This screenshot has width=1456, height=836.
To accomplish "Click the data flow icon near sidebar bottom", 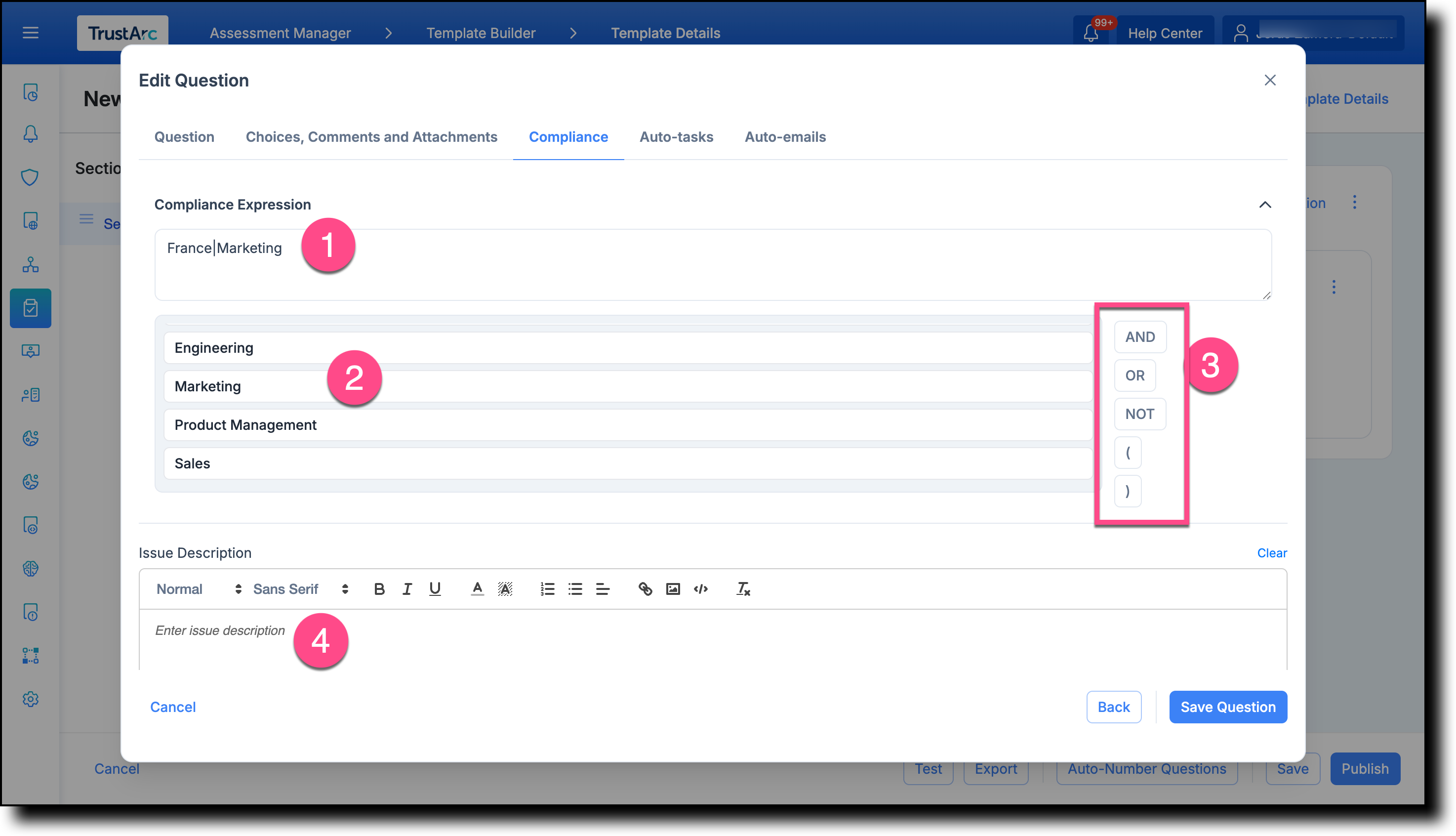I will pyautogui.click(x=31, y=656).
